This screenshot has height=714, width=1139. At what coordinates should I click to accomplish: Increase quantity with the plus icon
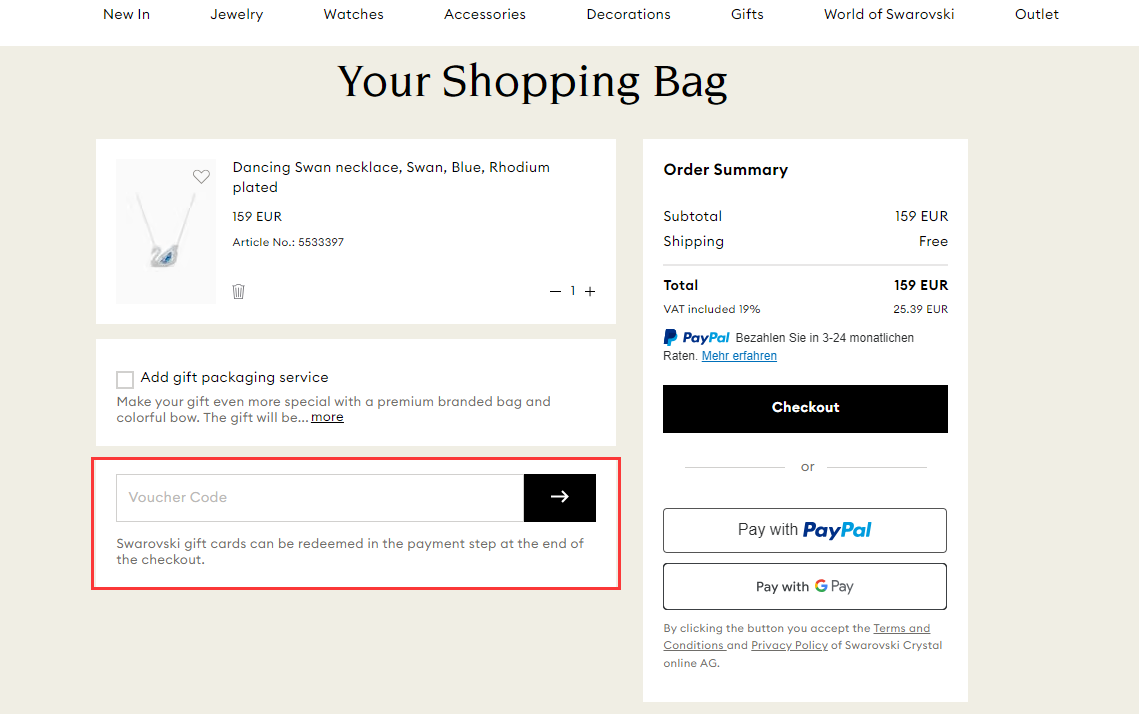pyautogui.click(x=590, y=291)
